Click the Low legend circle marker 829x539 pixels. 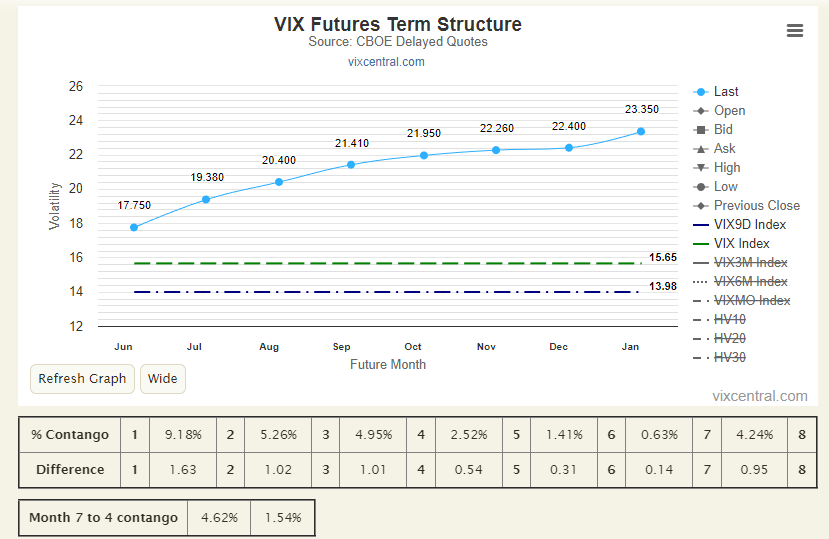coord(701,187)
